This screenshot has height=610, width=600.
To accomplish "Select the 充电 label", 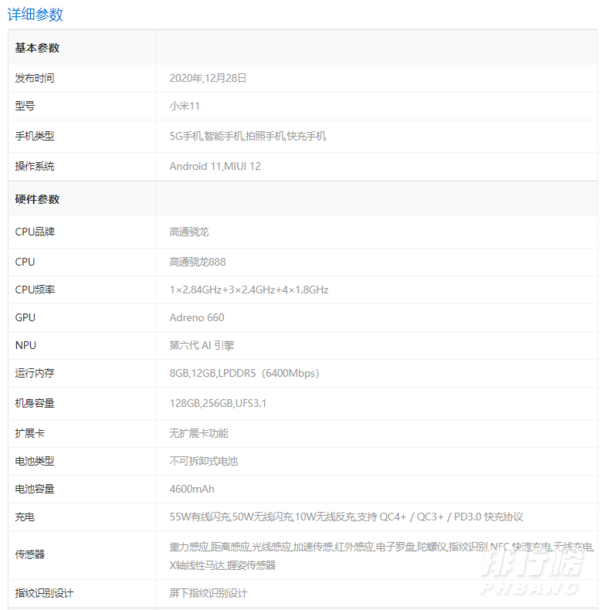I will click(25, 517).
